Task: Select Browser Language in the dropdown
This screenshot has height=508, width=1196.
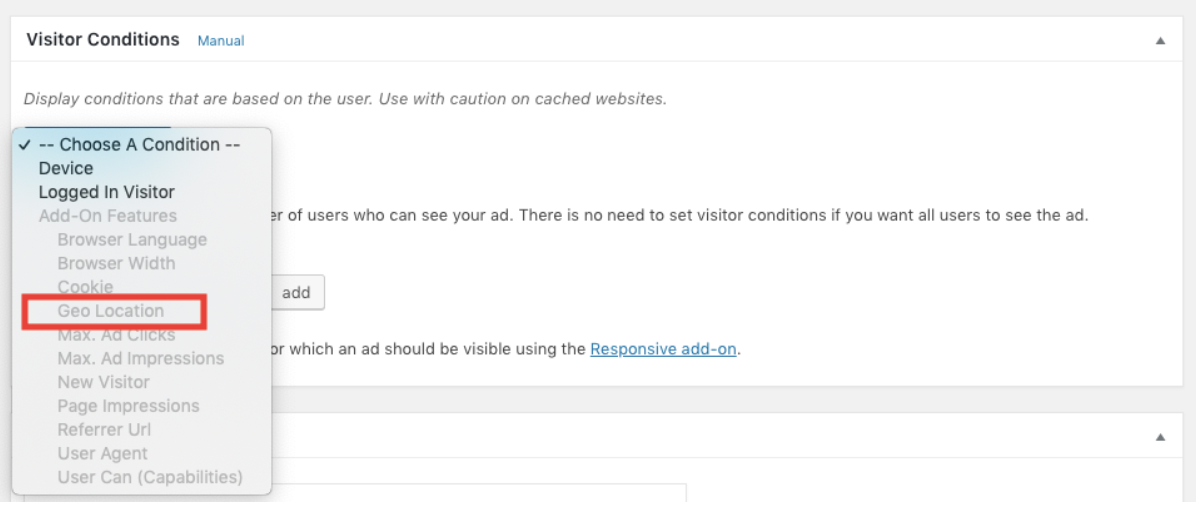Action: tap(132, 240)
